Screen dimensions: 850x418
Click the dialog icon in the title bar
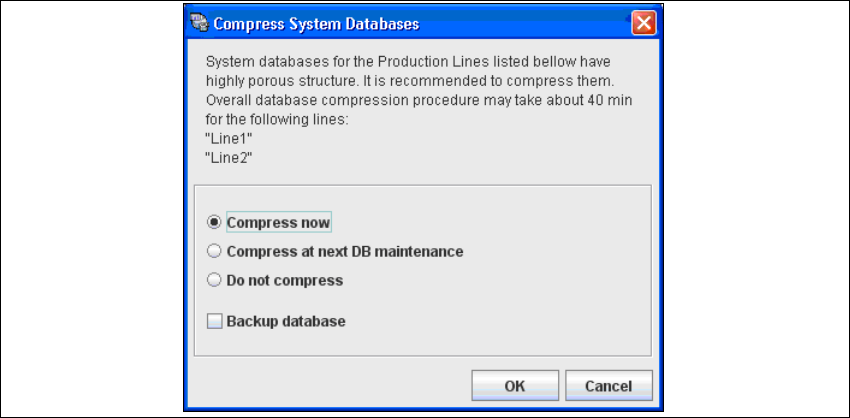point(201,22)
